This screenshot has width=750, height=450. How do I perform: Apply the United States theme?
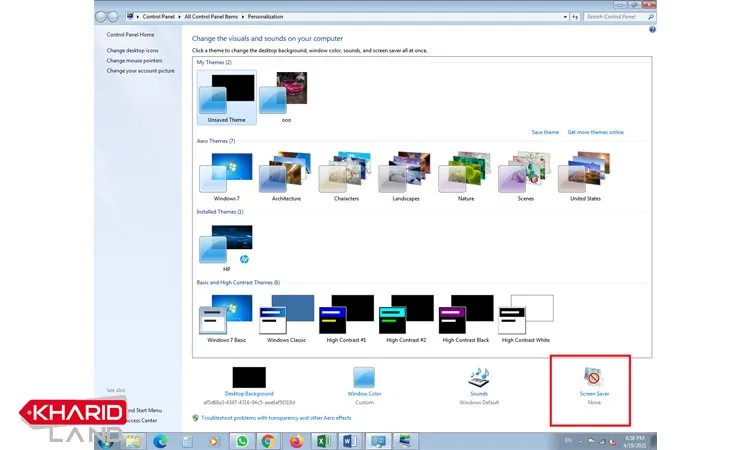(x=585, y=177)
